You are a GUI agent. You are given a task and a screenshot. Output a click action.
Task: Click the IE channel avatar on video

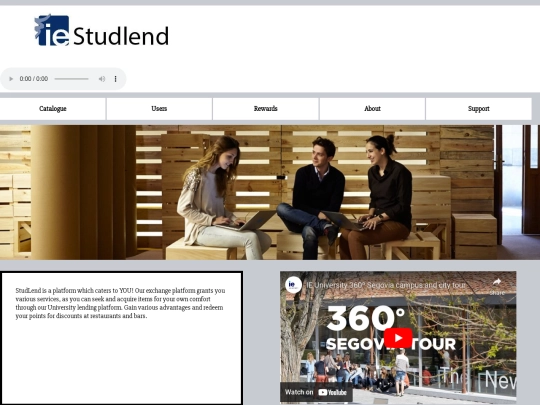pos(293,285)
